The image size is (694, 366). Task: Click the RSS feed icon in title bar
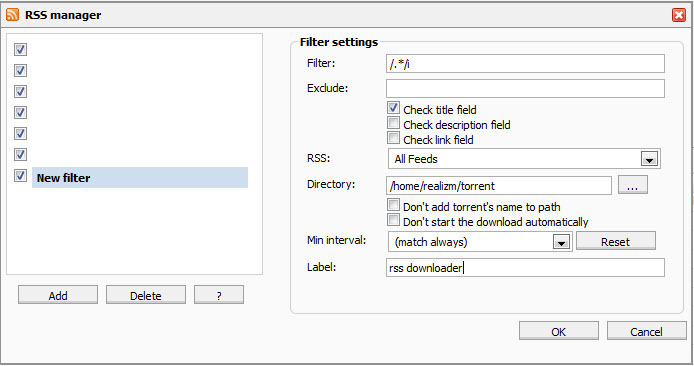12,15
